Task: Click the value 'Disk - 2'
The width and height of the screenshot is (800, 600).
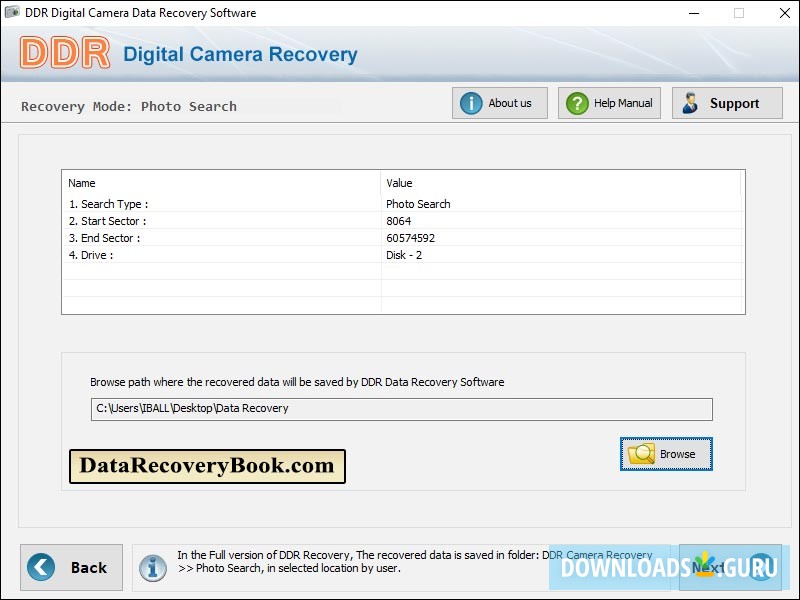Action: pos(404,255)
